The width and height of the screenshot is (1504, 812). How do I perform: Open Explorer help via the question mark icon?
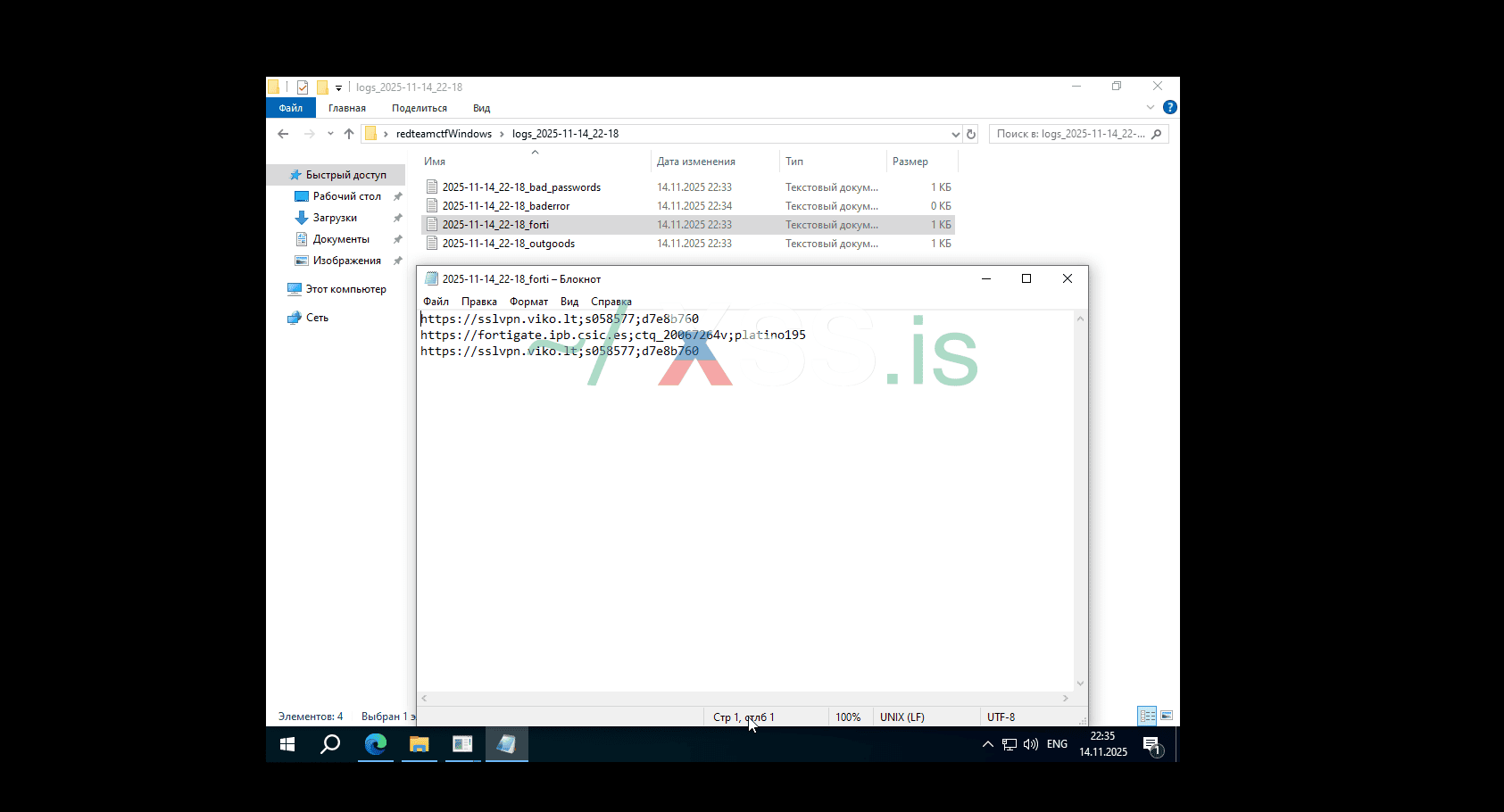pyautogui.click(x=1170, y=107)
